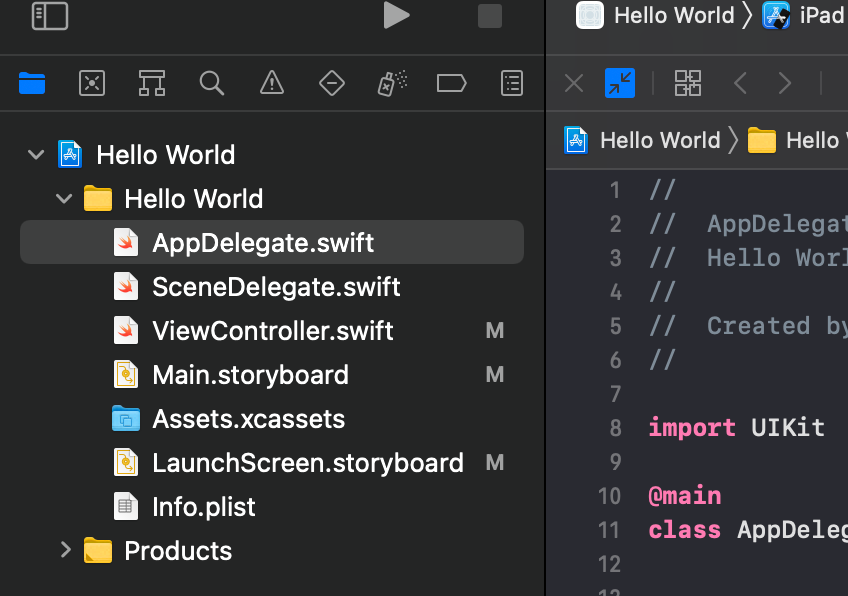Screen dimensions: 848x596
Task: Switch to the Project navigator tab
Action: coord(31,83)
